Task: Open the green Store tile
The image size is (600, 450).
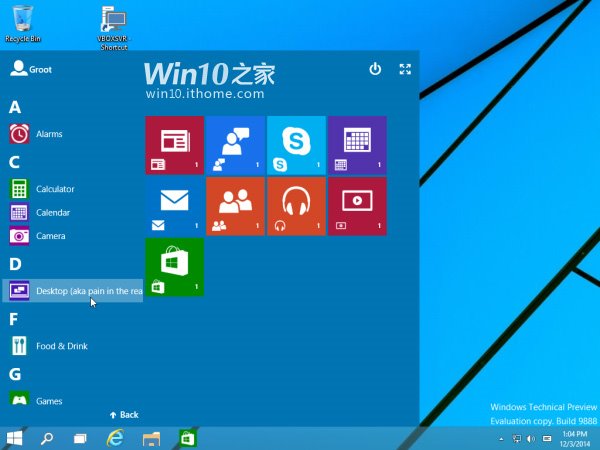Action: tap(174, 267)
